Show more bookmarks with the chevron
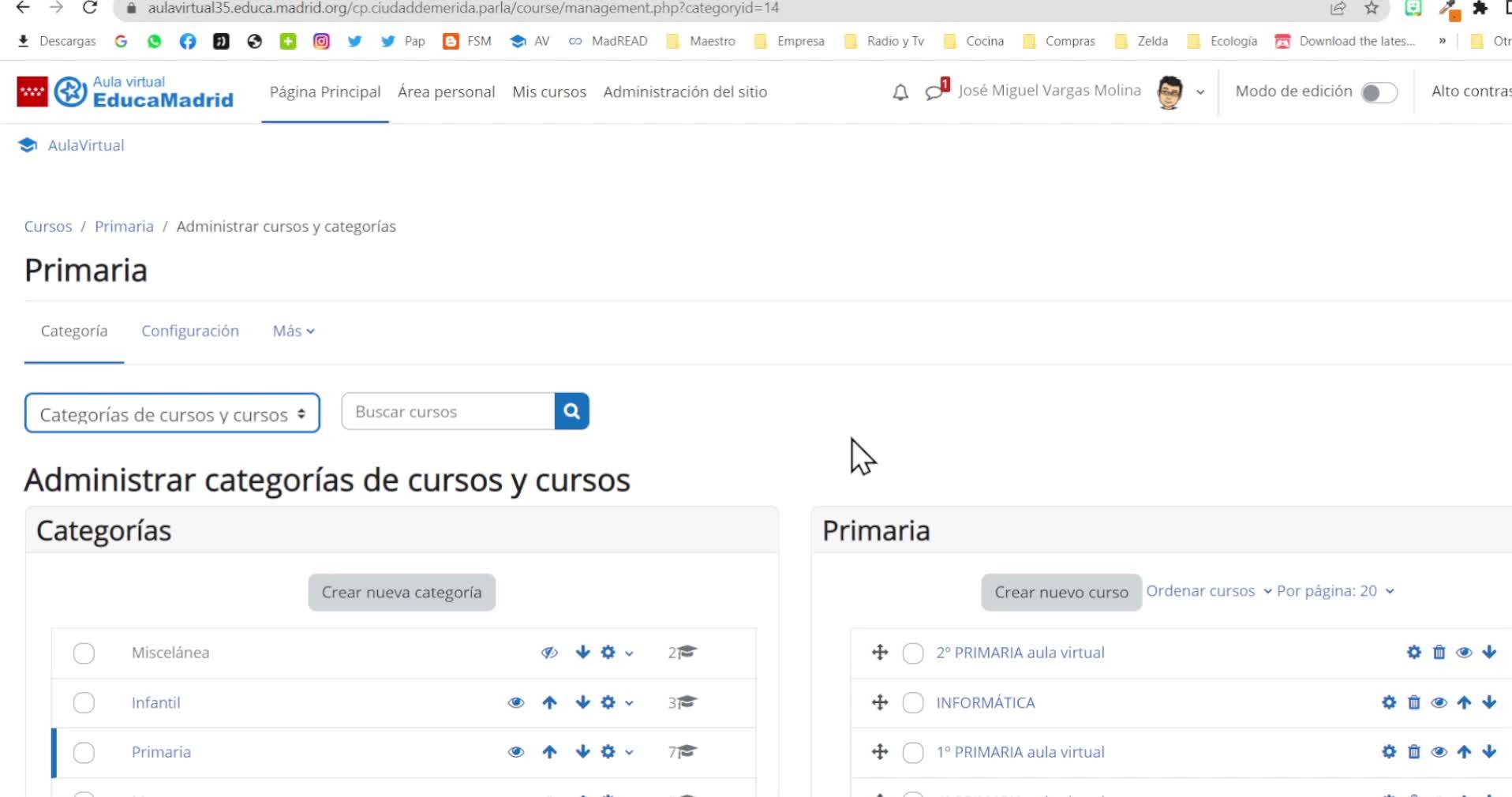The width and height of the screenshot is (1512, 797). click(x=1443, y=41)
